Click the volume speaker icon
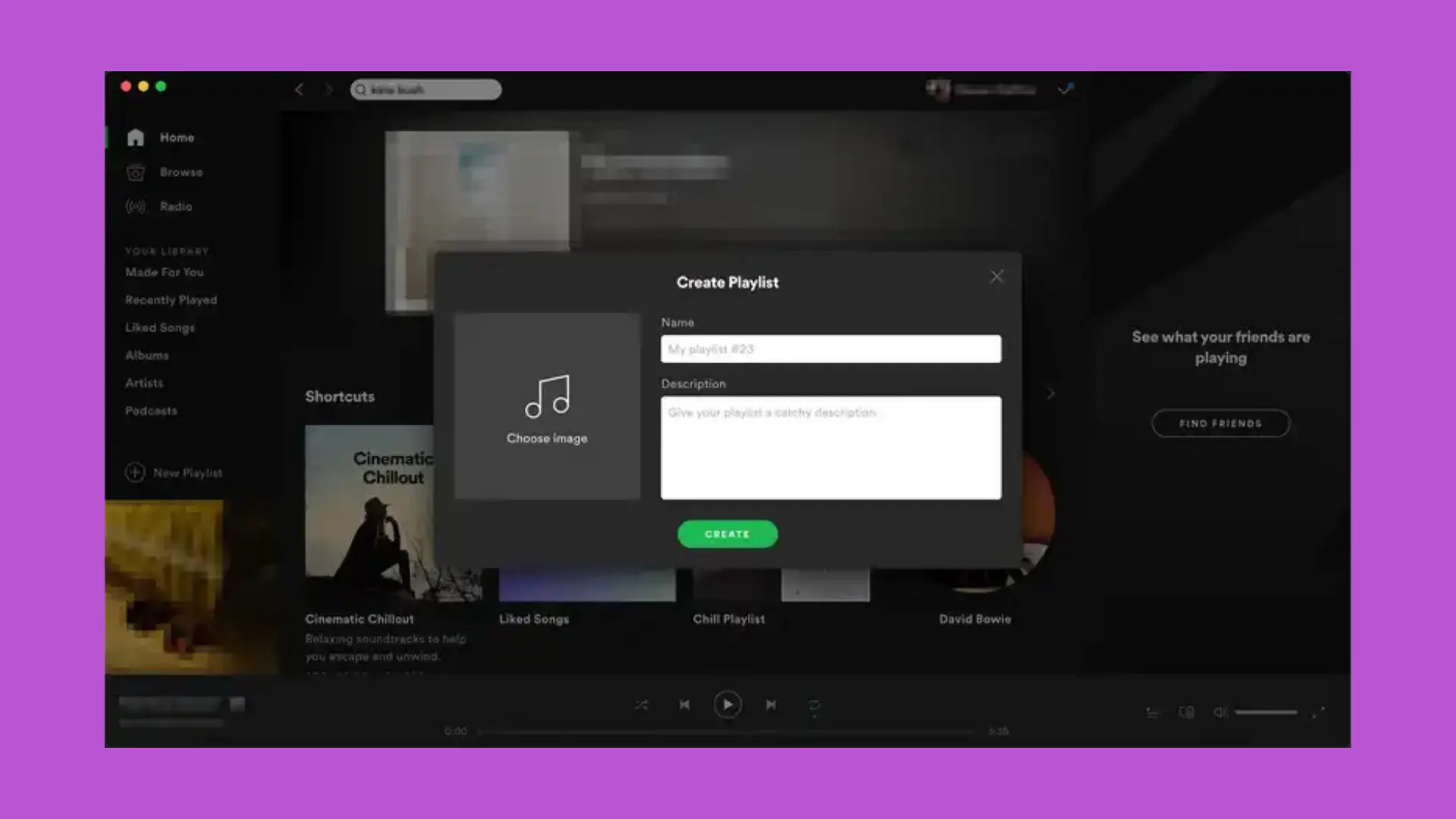 click(1219, 712)
